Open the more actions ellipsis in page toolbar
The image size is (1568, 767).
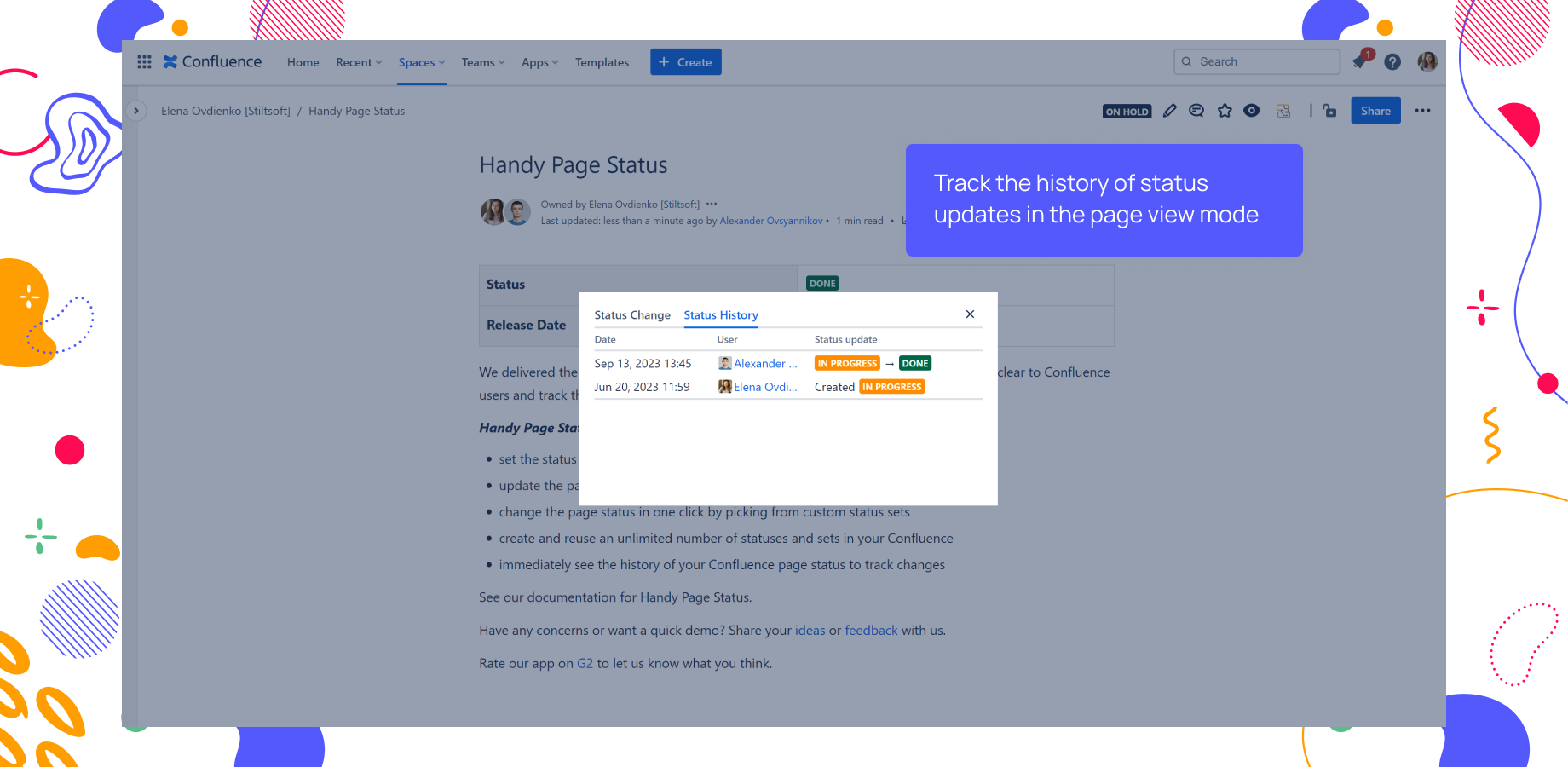[x=1422, y=111]
